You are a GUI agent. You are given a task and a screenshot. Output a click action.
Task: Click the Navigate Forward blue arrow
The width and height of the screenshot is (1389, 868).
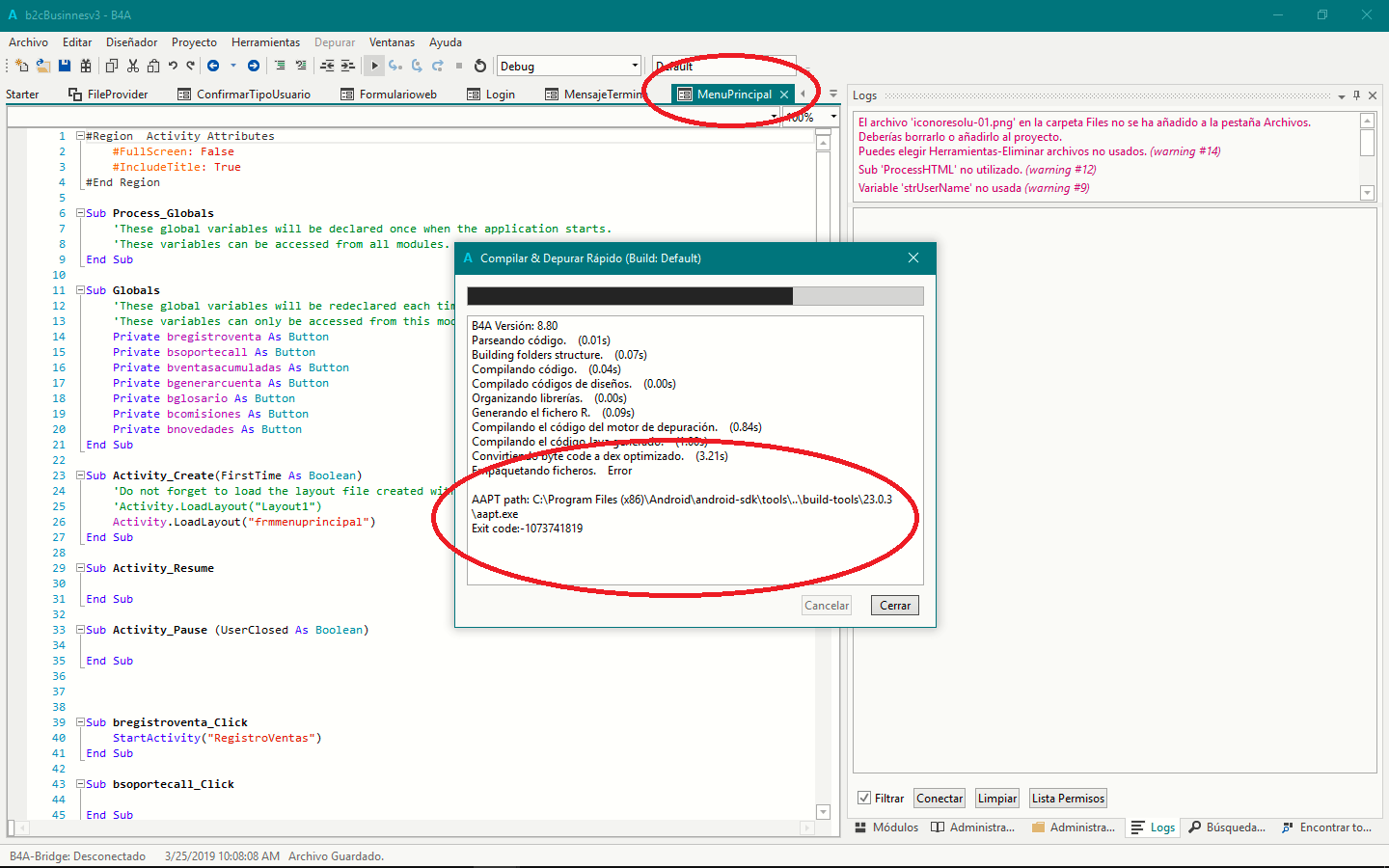coord(254,66)
